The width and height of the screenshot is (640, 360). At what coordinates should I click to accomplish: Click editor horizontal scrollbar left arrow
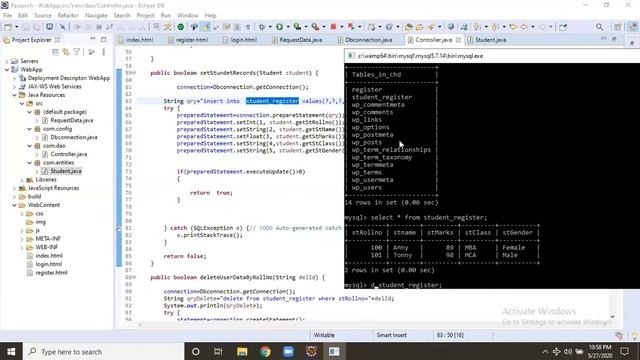point(141,325)
